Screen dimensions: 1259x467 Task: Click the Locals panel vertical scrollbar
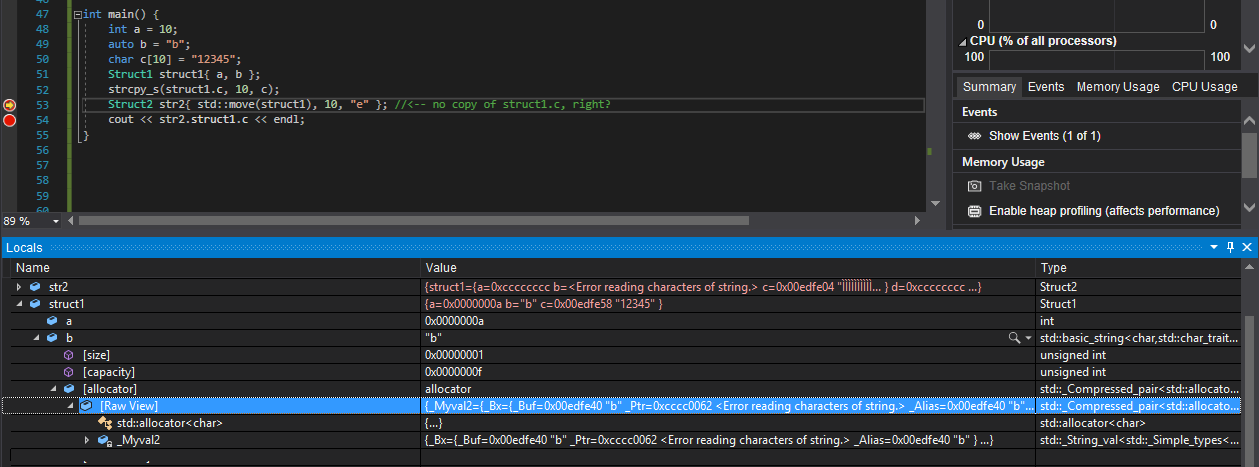click(x=1250, y=370)
